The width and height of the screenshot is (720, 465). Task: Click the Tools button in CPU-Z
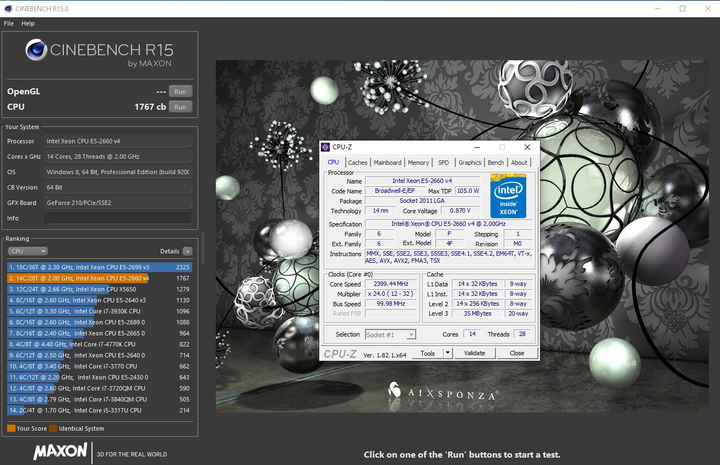[428, 353]
